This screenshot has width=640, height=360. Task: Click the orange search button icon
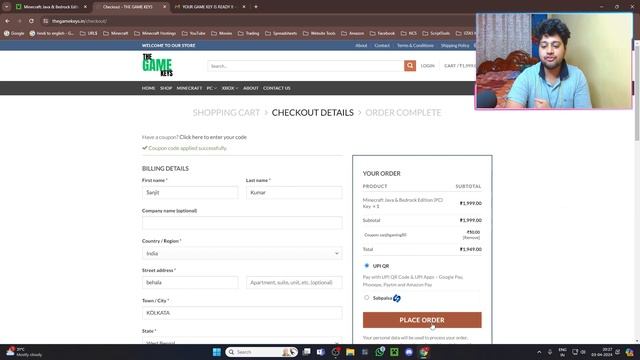tap(410, 66)
